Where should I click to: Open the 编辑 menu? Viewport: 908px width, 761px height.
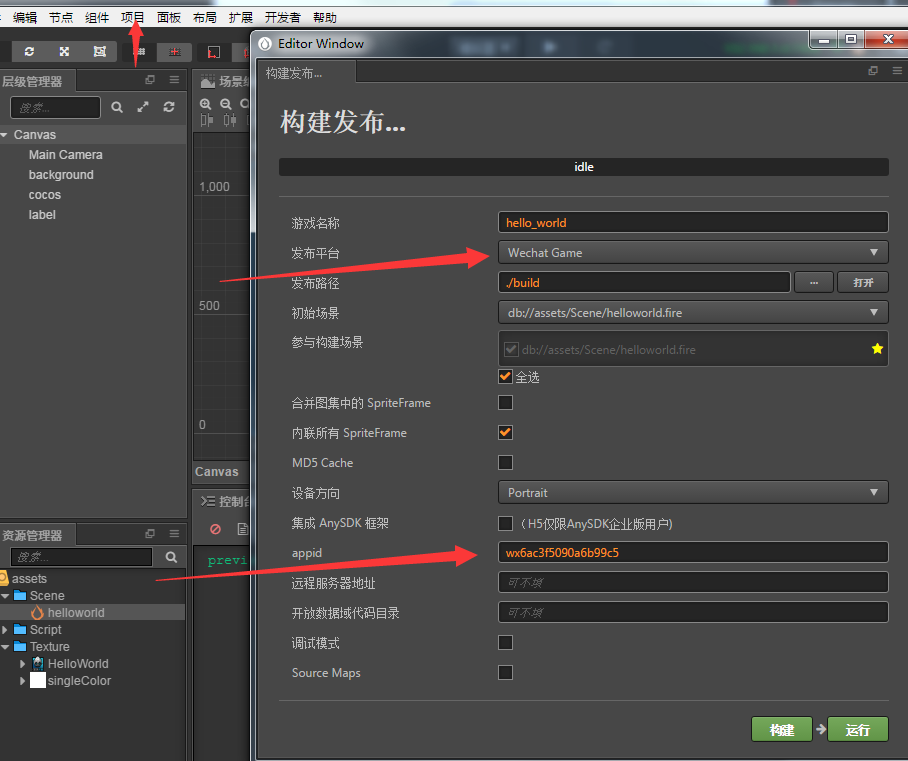[25, 18]
